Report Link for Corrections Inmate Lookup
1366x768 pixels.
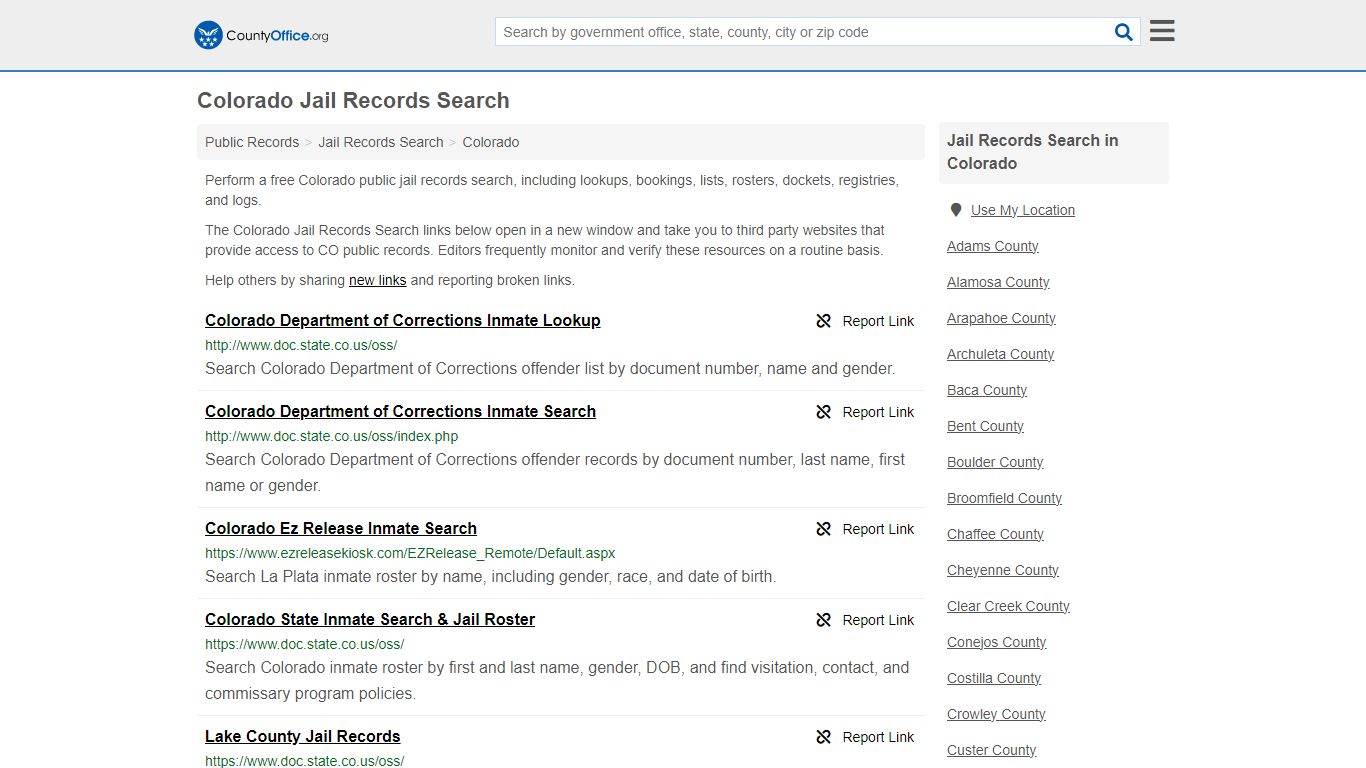point(878,321)
